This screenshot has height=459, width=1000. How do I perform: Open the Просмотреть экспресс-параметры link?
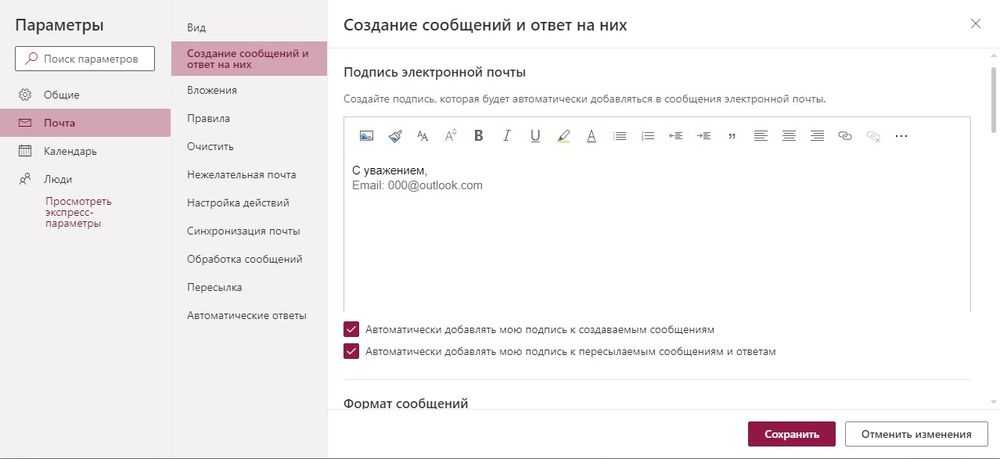tap(79, 212)
